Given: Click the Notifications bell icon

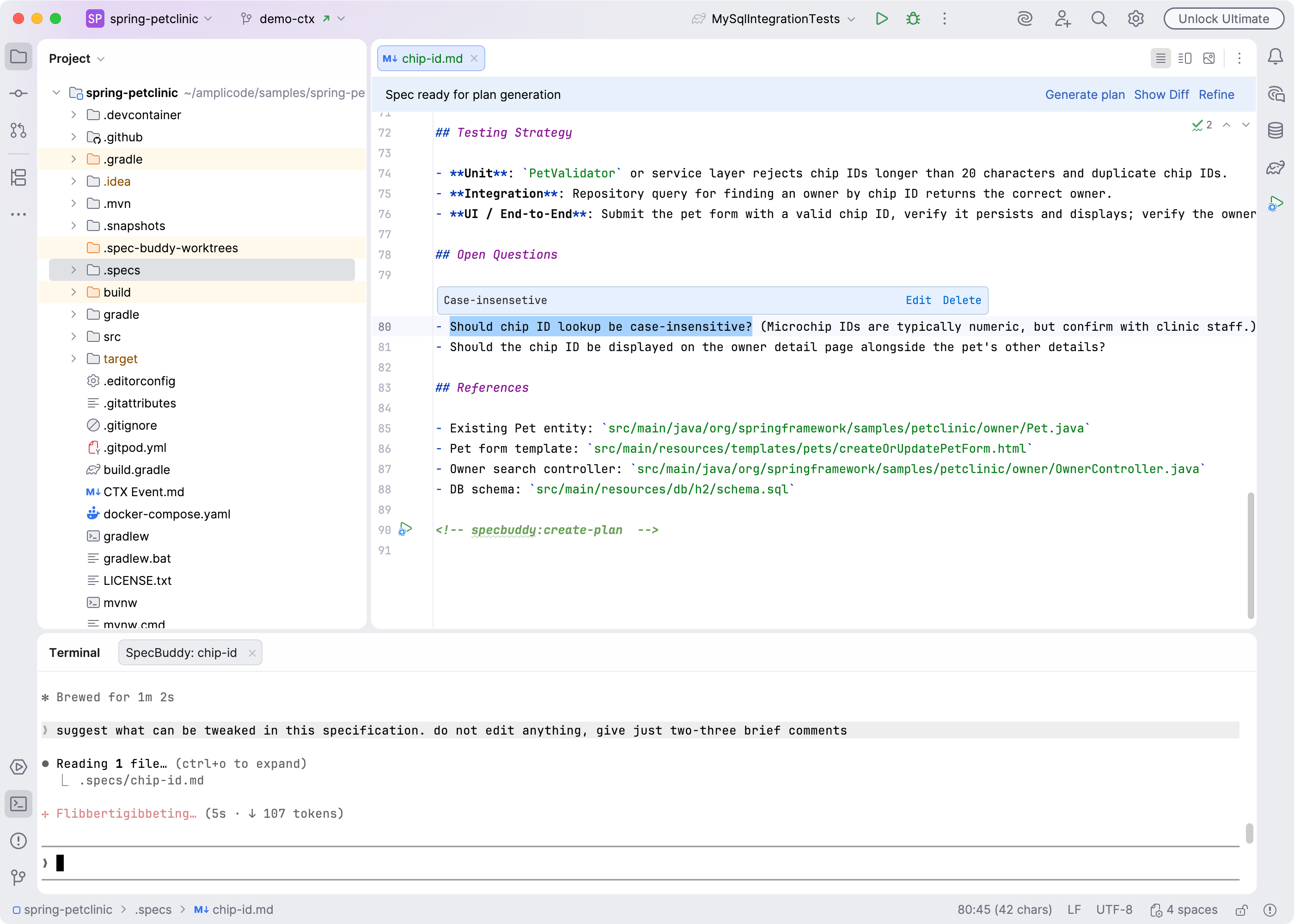Looking at the screenshot, I should 1275,57.
